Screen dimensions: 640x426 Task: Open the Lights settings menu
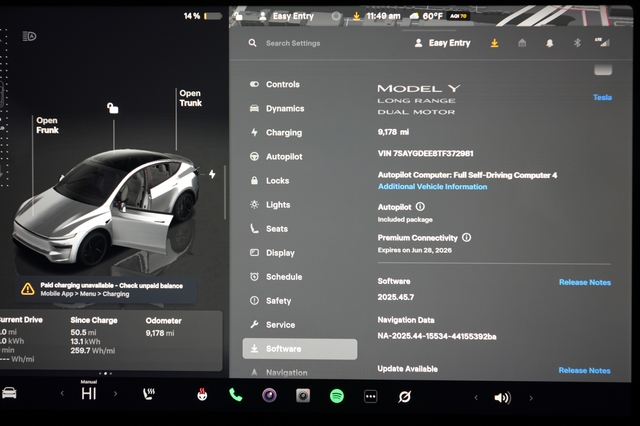270,204
